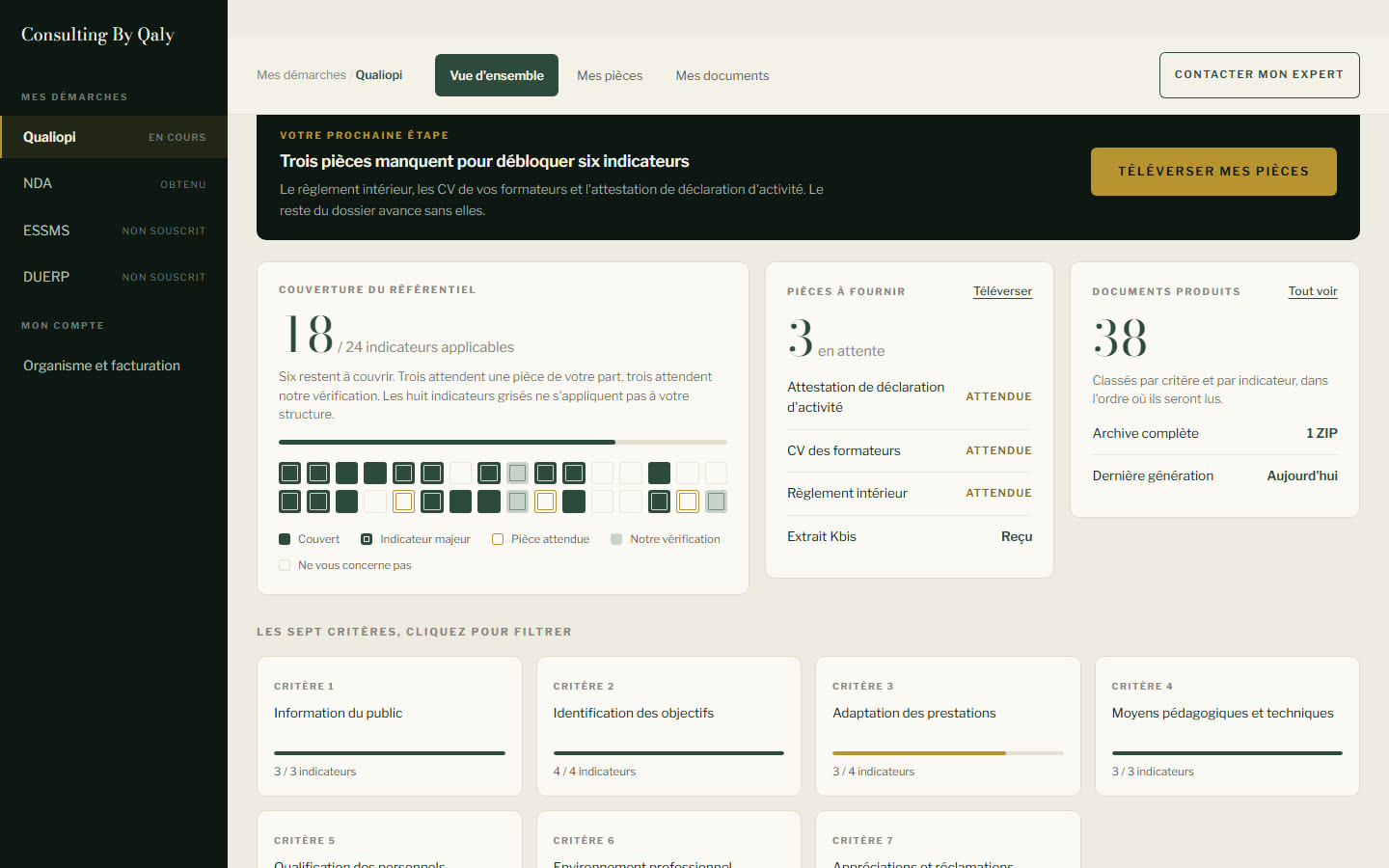
Task: Open the Tout voir link in Documents produits
Action: (x=1313, y=291)
